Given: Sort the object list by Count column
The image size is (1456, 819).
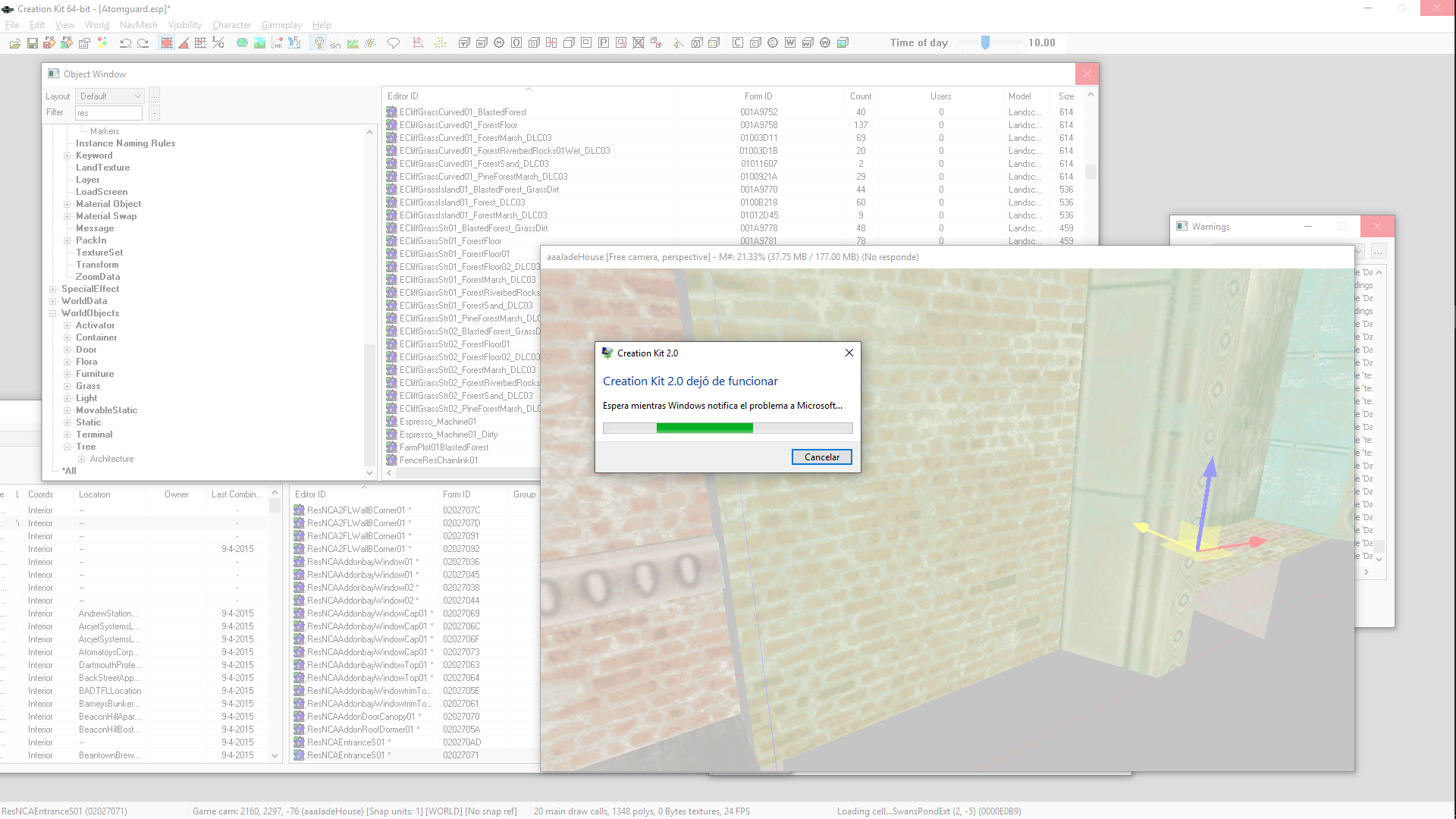Looking at the screenshot, I should tap(860, 96).
